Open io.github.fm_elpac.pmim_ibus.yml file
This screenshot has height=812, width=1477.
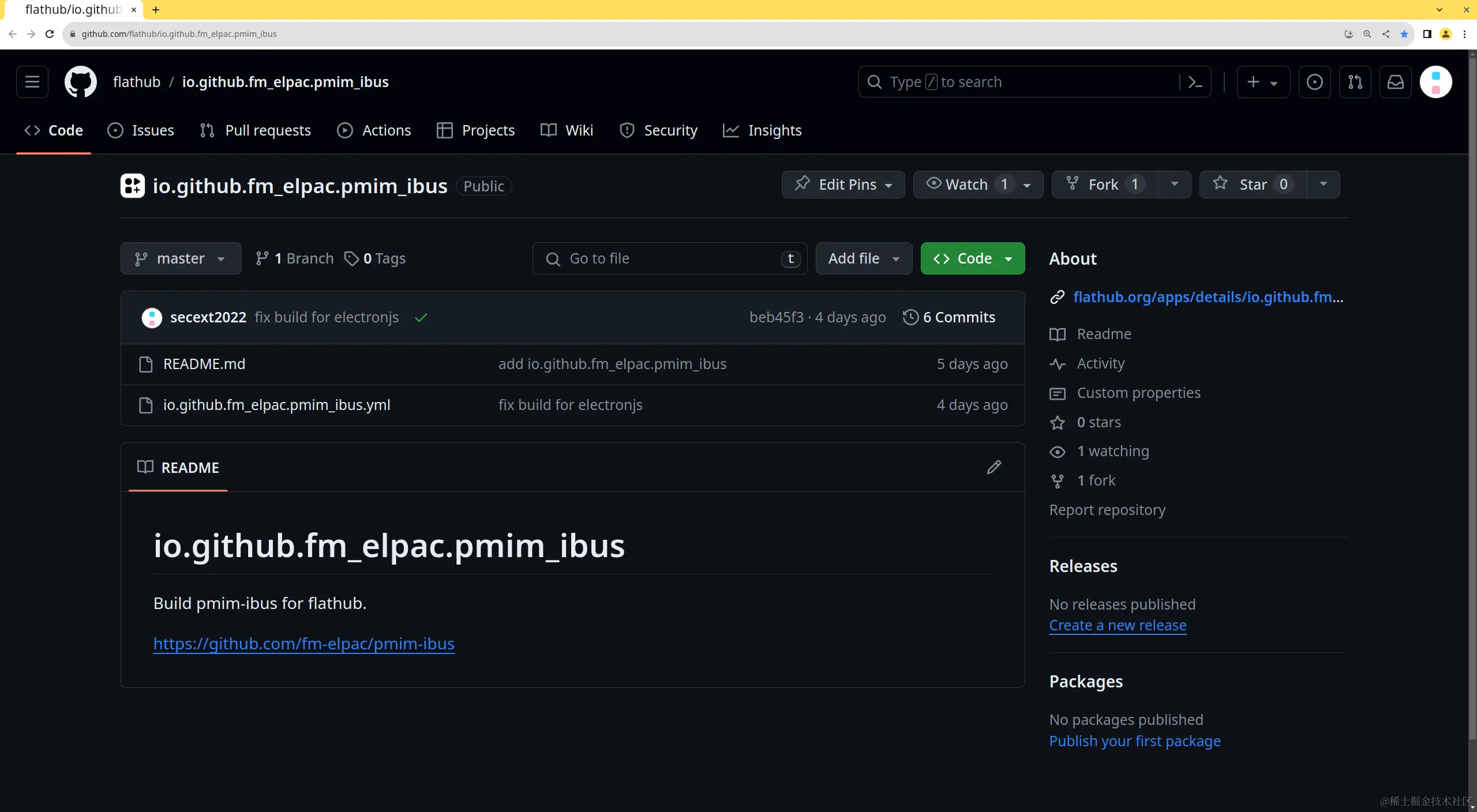277,405
